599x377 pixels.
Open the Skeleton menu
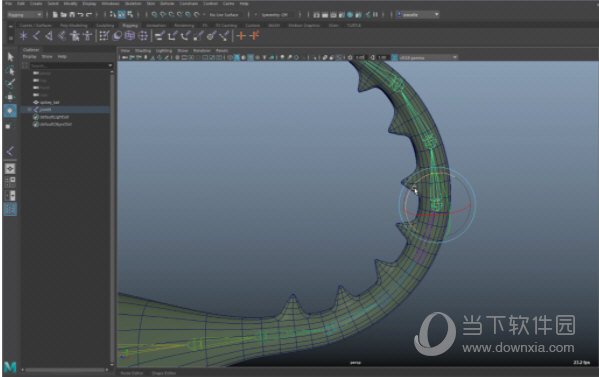point(133,3)
